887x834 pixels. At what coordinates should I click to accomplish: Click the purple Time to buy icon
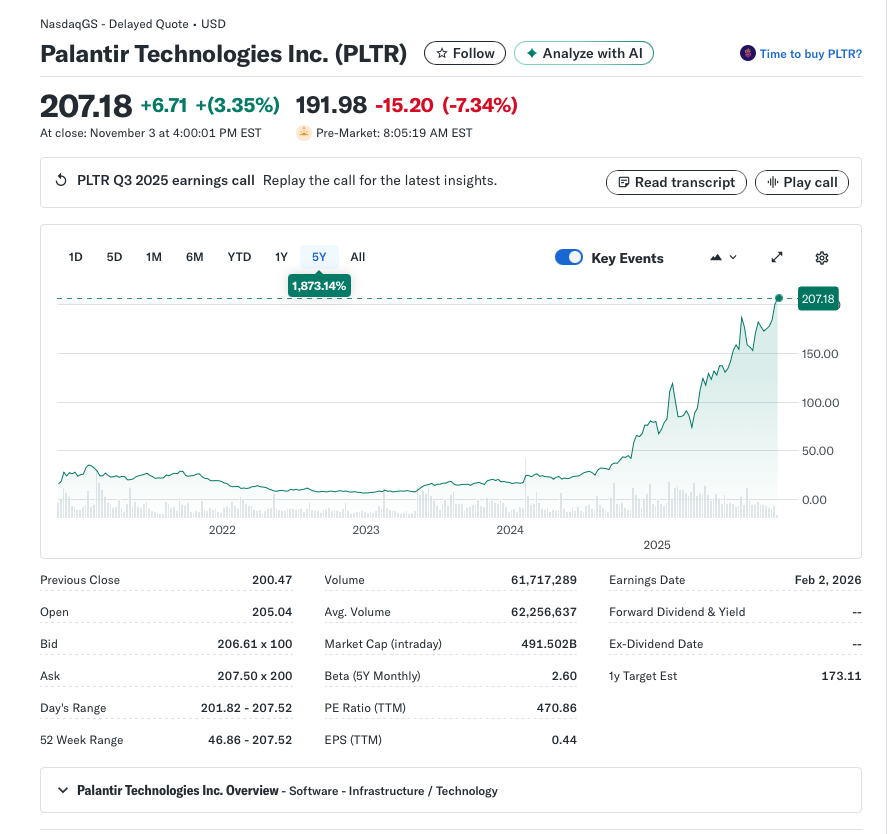coord(747,54)
